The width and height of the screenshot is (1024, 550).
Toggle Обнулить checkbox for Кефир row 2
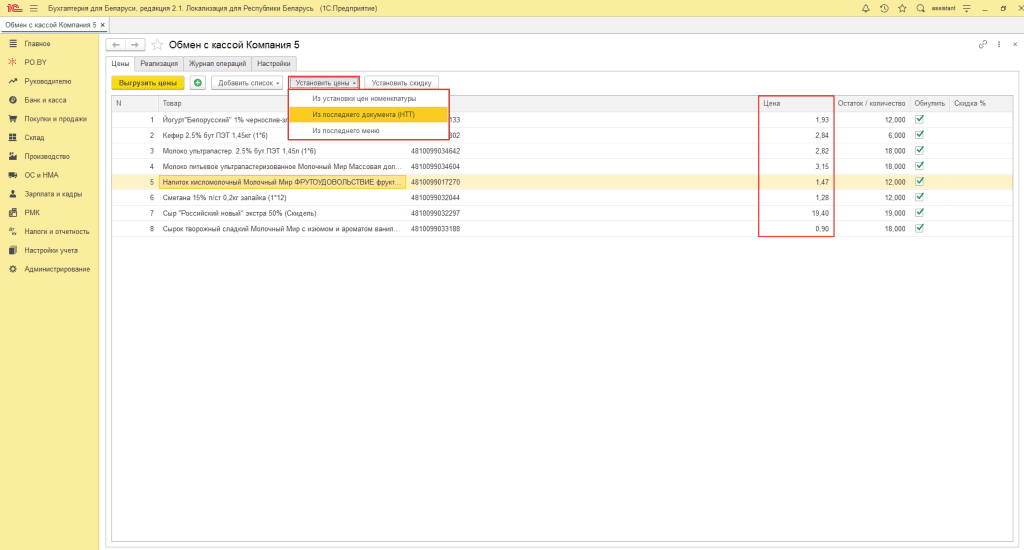[x=920, y=135]
